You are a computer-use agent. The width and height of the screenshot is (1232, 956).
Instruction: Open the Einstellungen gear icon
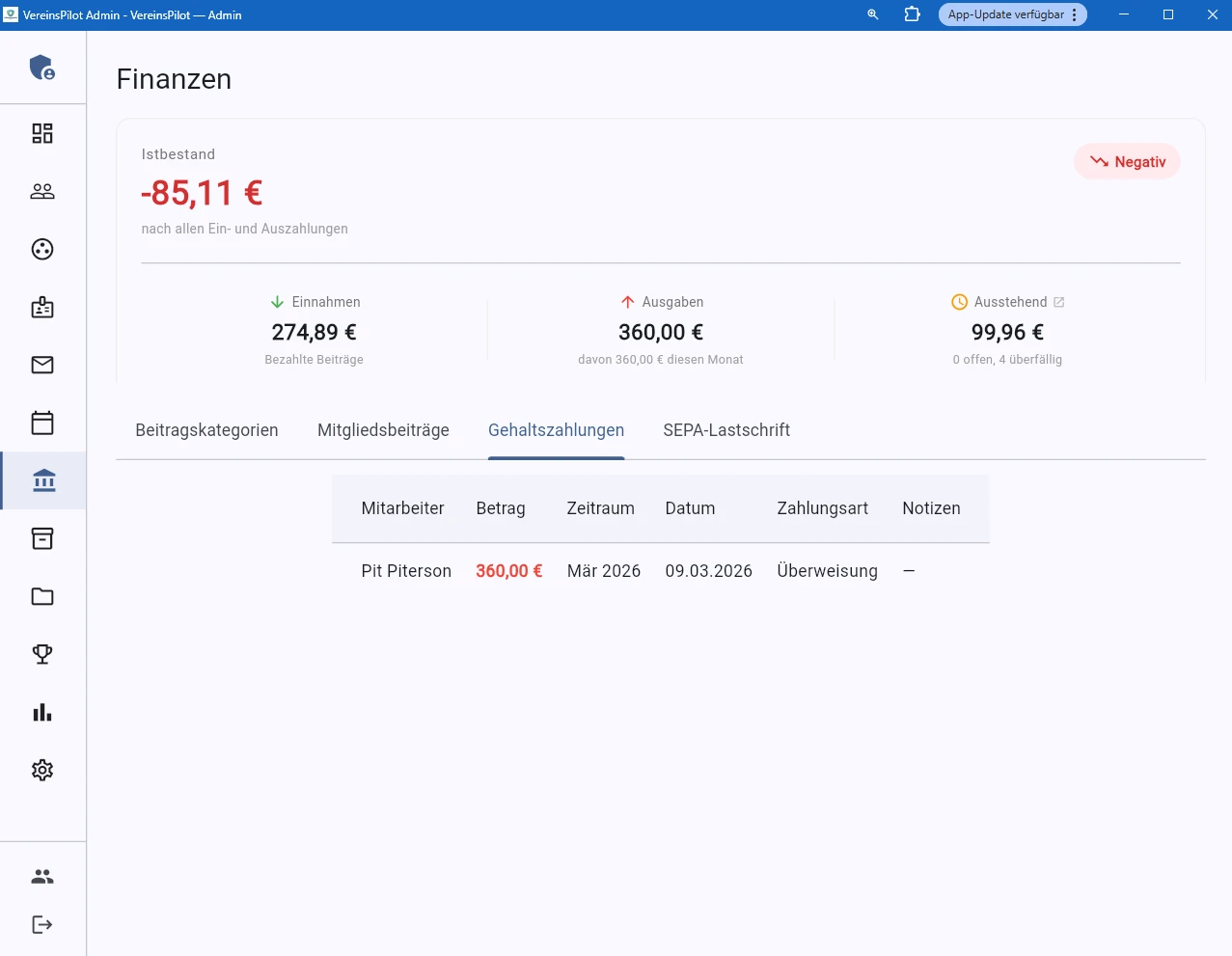pos(41,770)
